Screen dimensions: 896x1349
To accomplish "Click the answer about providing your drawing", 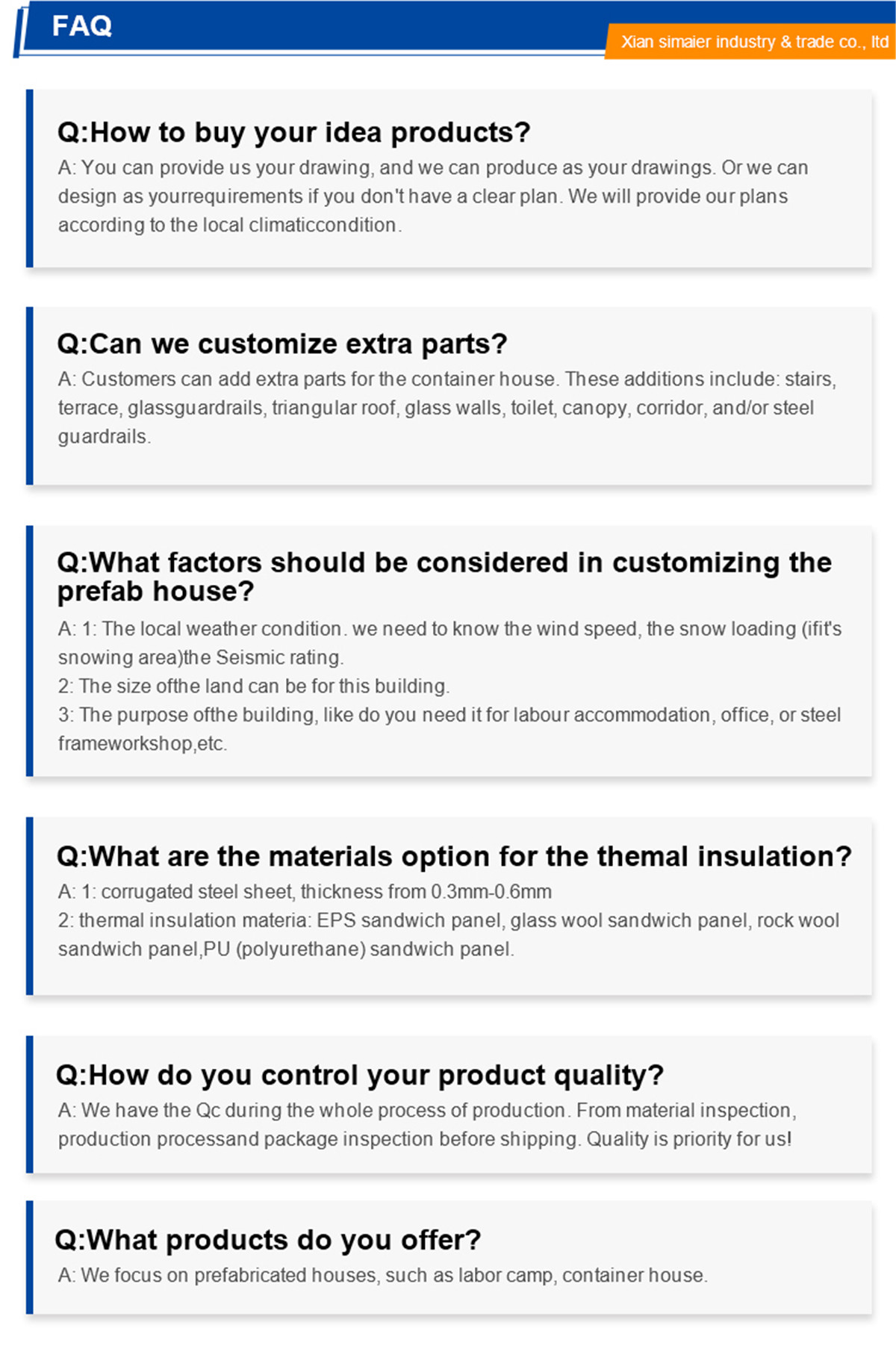I will coord(433,196).
